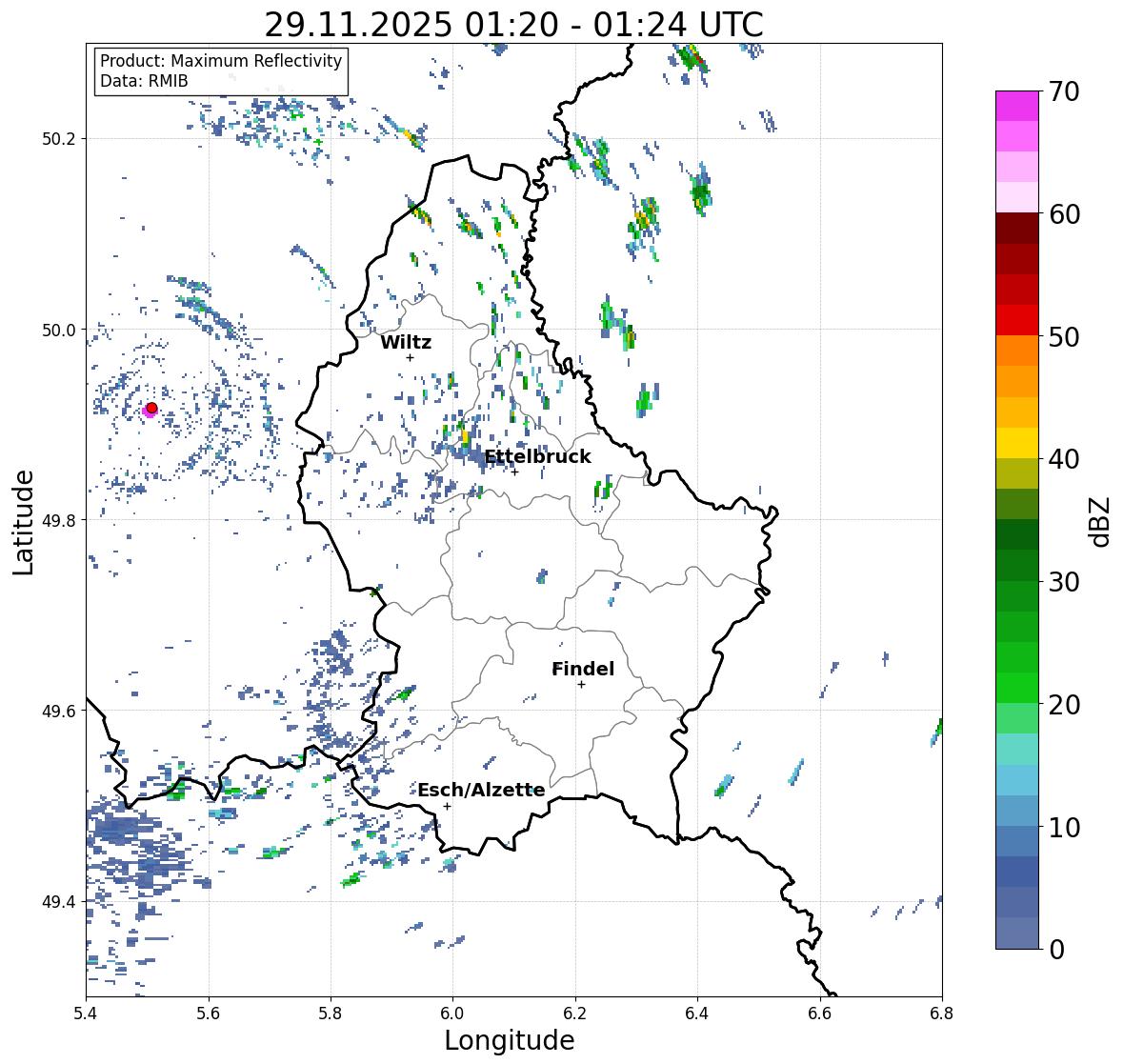The image size is (1123, 1064).
Task: Click the 50 tick on colorbar
Action: click(1063, 336)
